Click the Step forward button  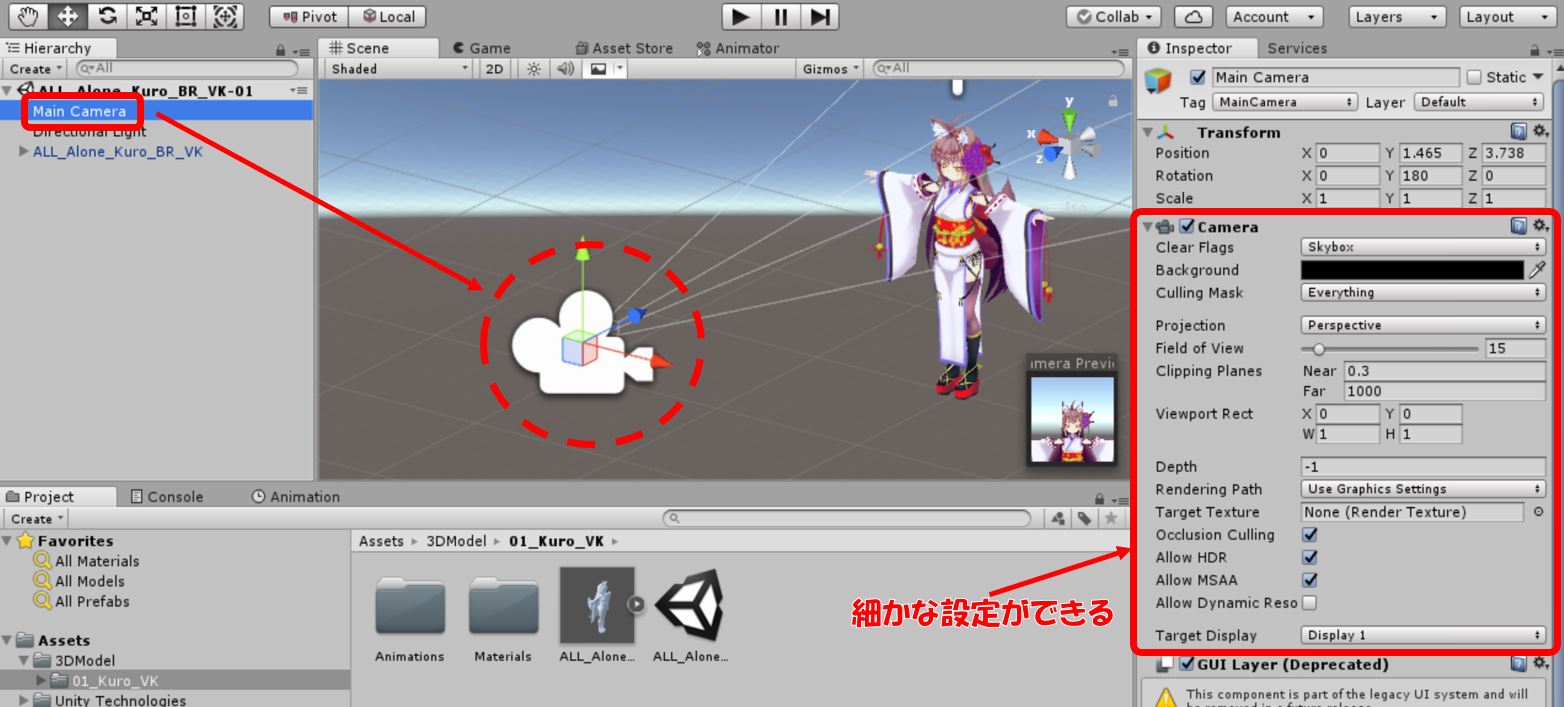[x=819, y=16]
